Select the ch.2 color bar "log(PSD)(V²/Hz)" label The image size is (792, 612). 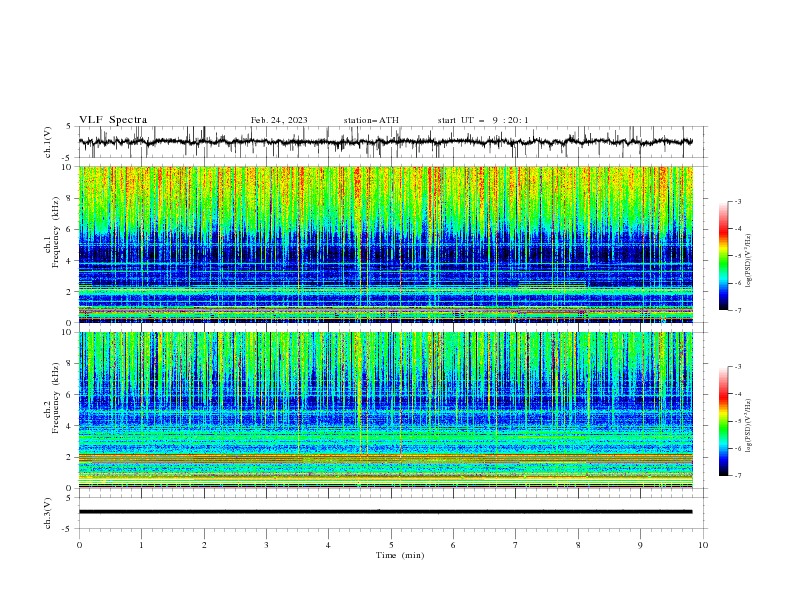749,426
